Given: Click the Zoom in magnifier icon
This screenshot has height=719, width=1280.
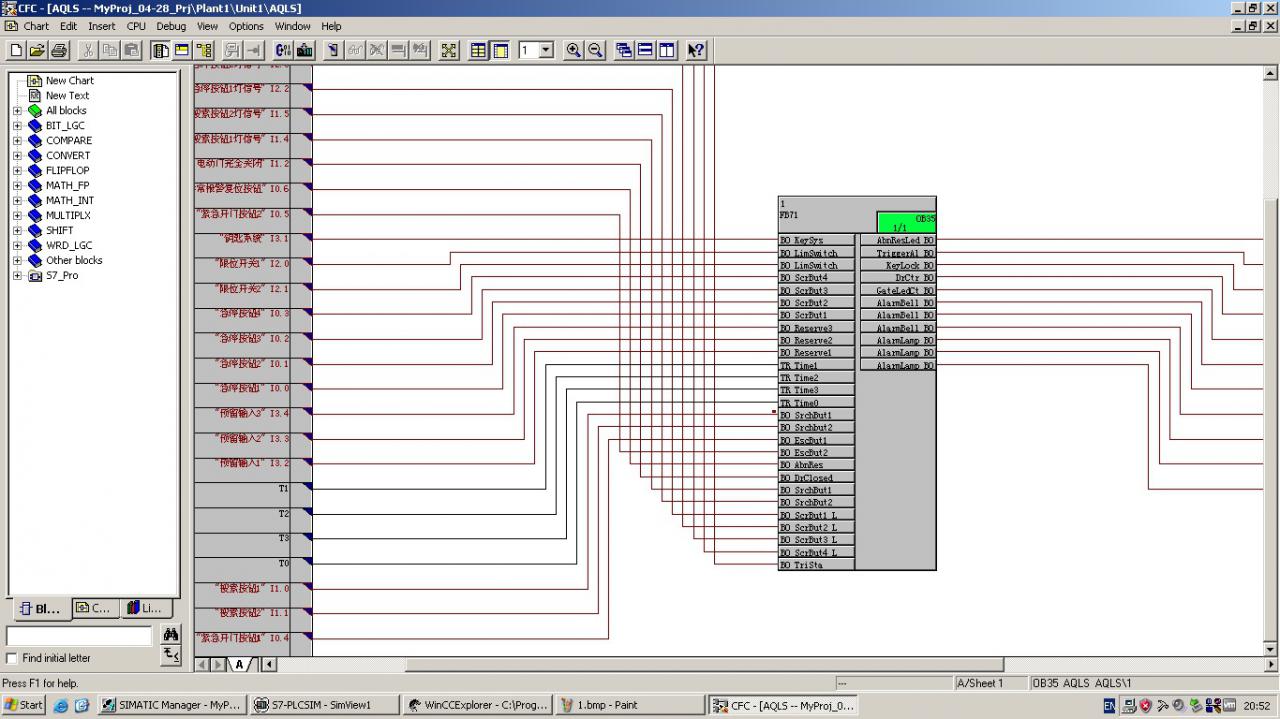Looking at the screenshot, I should [x=574, y=50].
